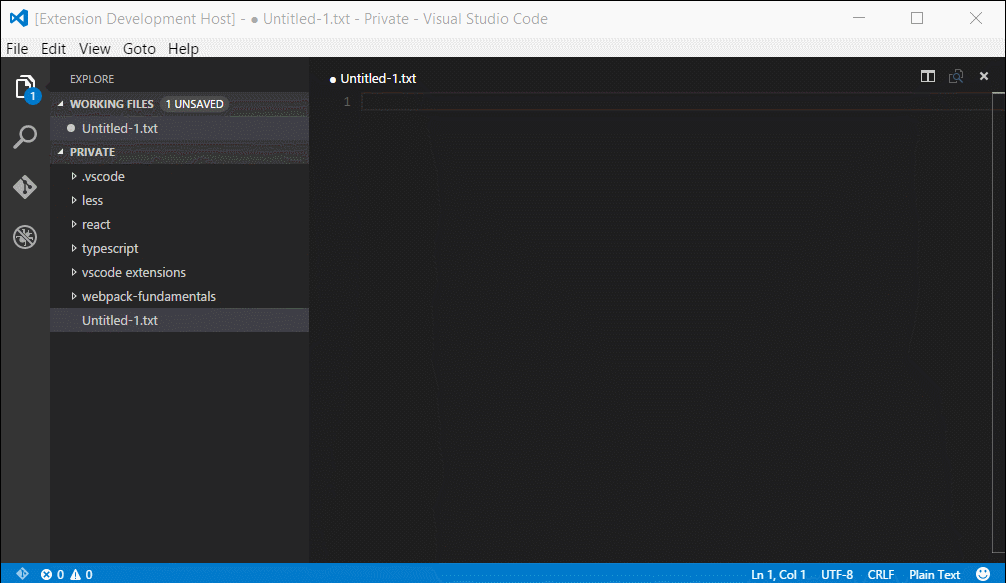Click the Explorer icon showing badge 1
This screenshot has height=583, width=1006.
pyautogui.click(x=24, y=87)
